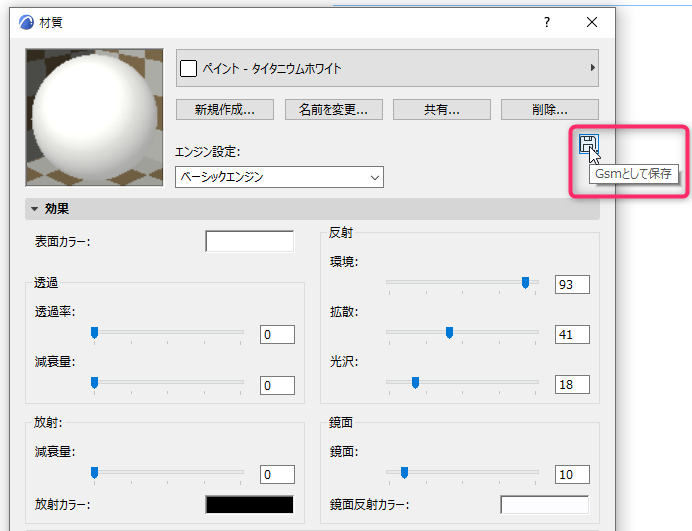
Task: Click the 鏡面 slider handle
Action: [x=404, y=473]
